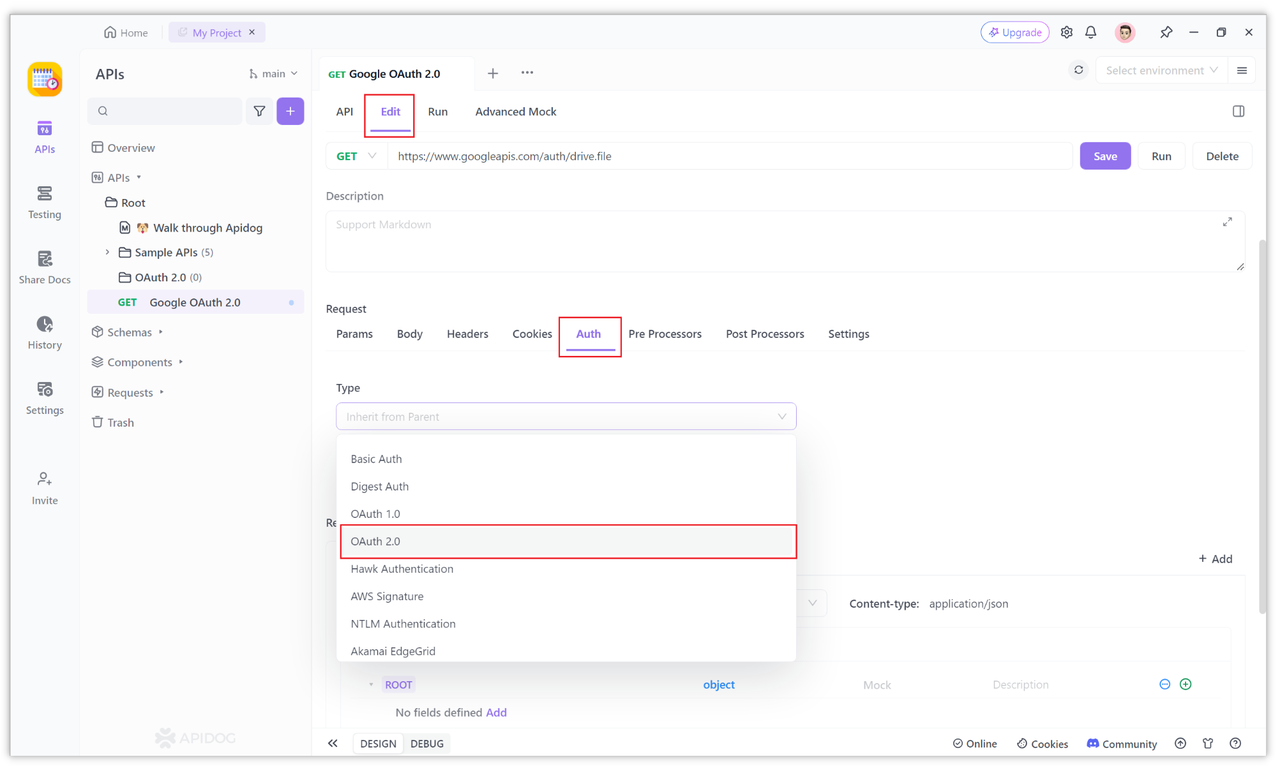
Task: Collapse the sidebar with double chevron icon
Action: point(333,743)
